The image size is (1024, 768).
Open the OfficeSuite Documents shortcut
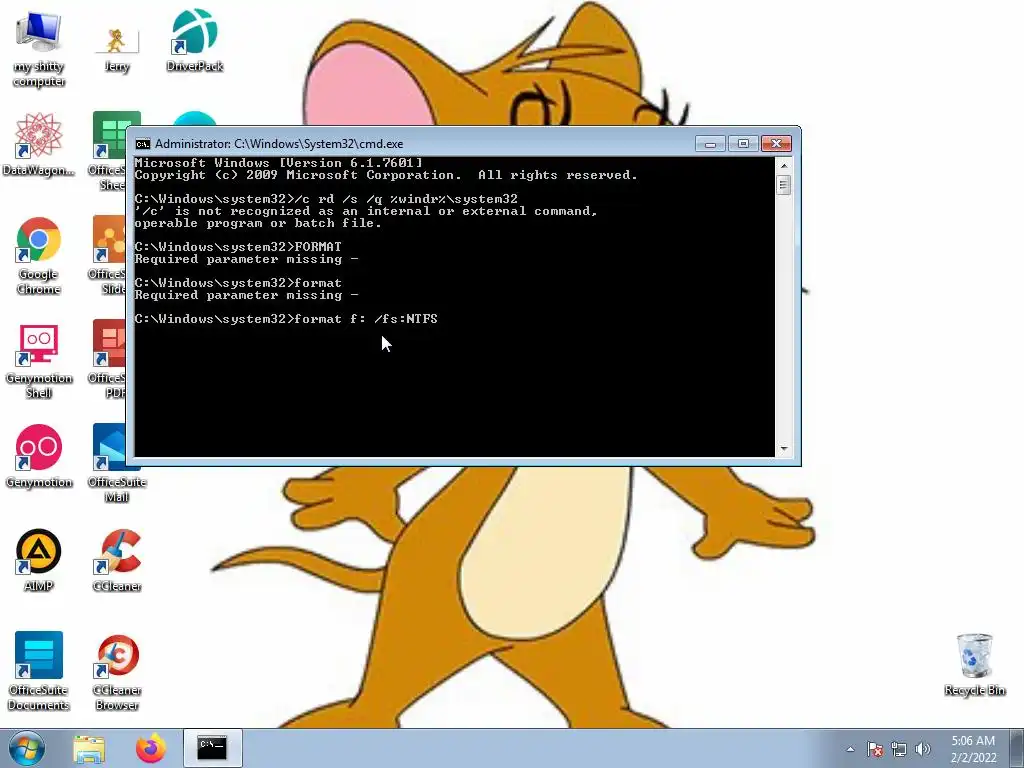[39, 671]
